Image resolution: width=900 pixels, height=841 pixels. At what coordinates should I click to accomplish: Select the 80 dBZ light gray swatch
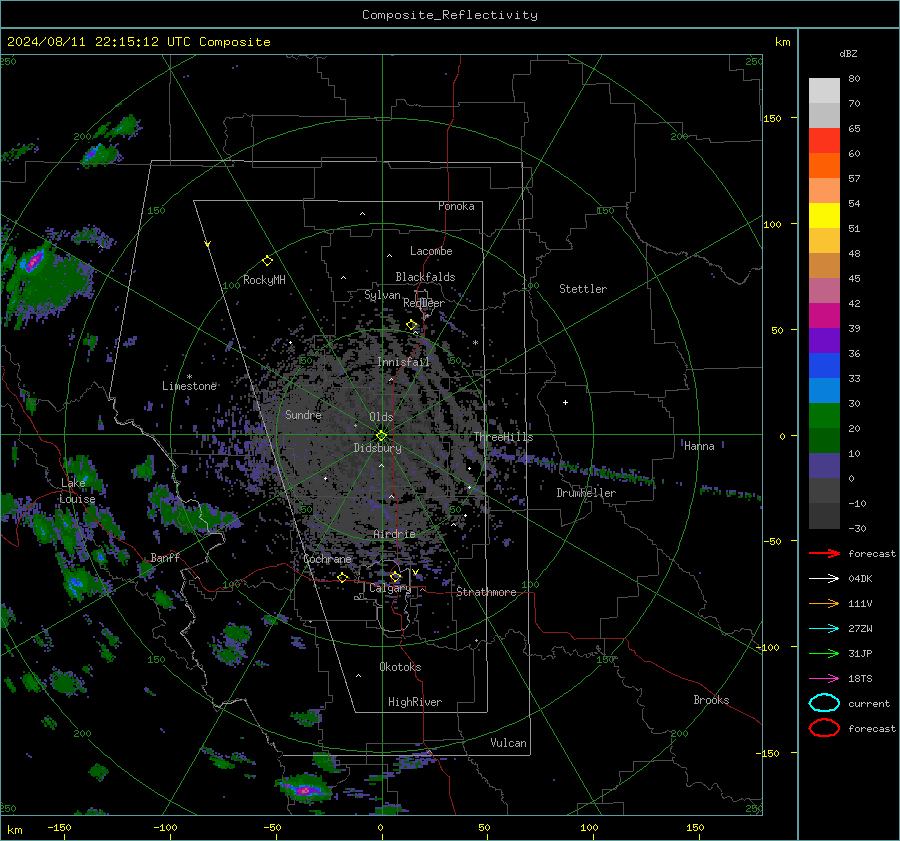click(824, 90)
